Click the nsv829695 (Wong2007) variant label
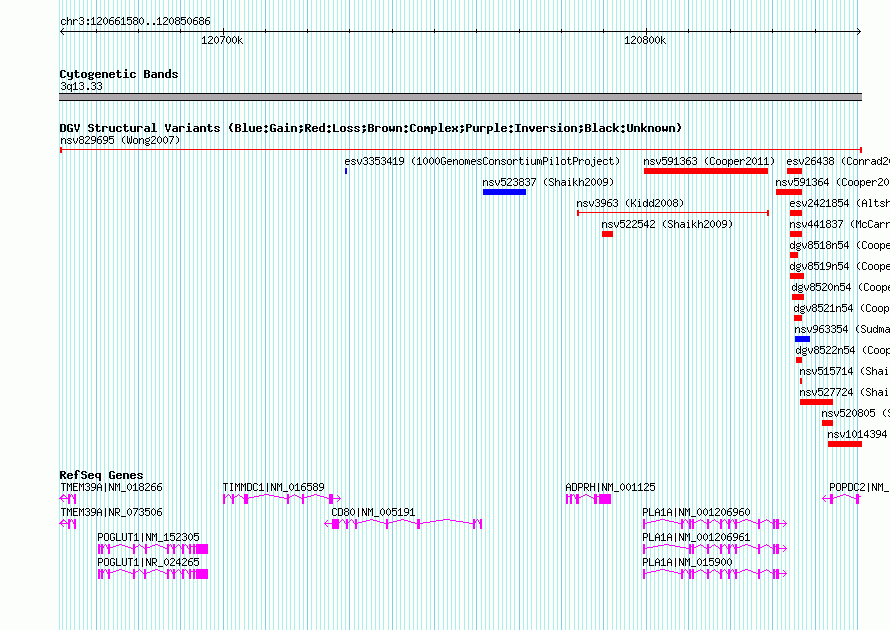The width and height of the screenshot is (890, 630). coord(120,140)
